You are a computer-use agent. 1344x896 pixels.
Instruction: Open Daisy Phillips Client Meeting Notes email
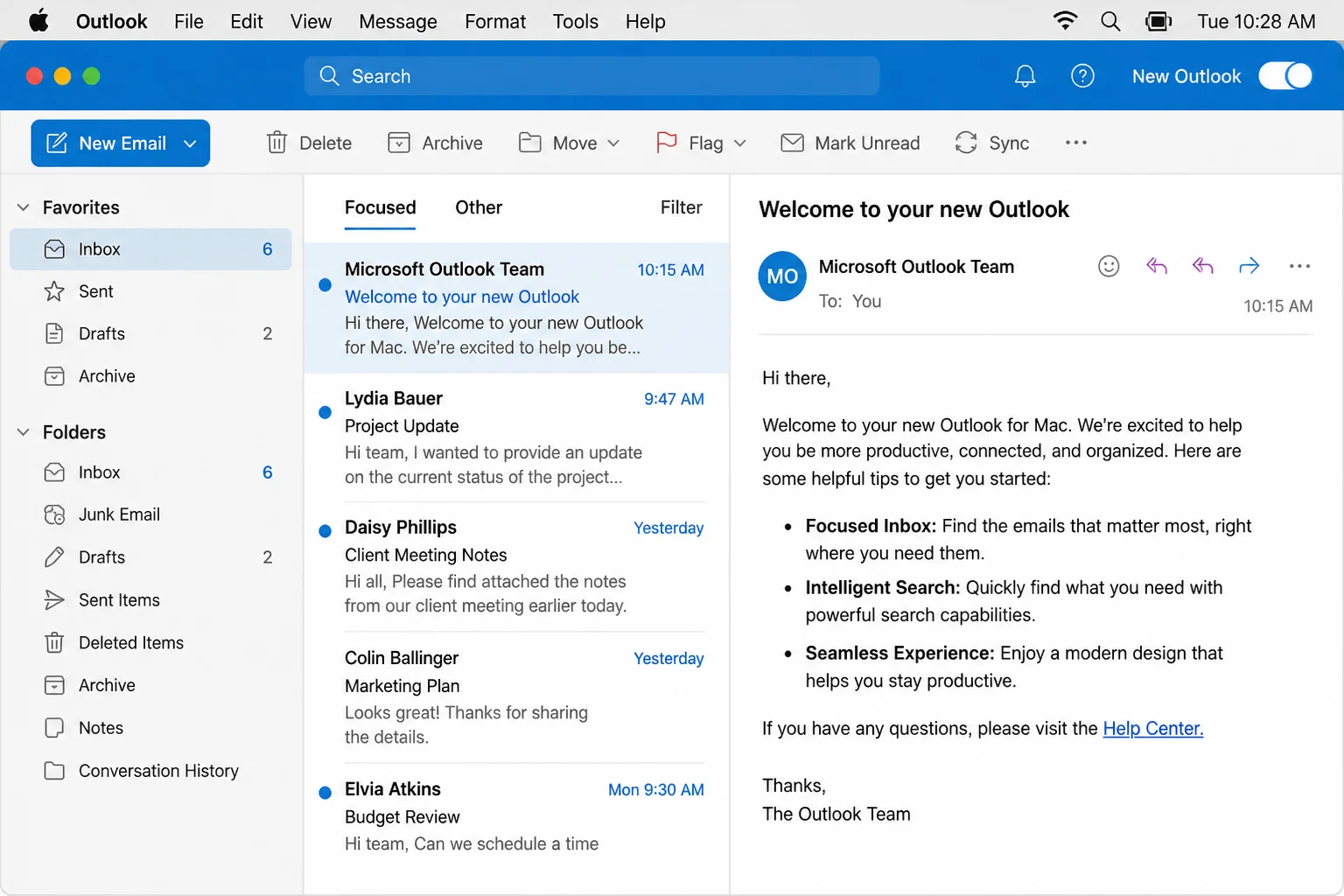click(516, 567)
